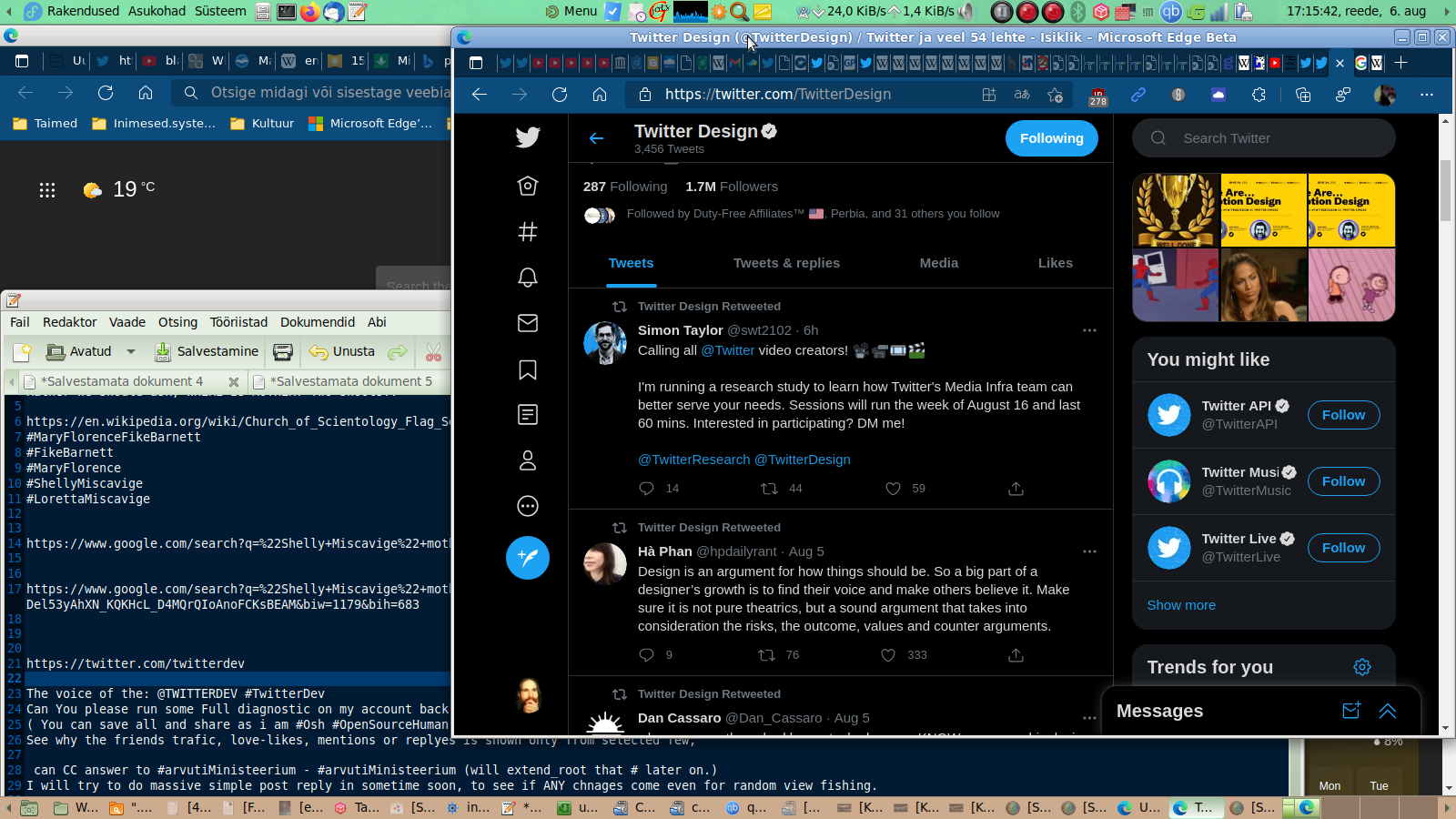The image size is (1456, 819).
Task: Open Twitter Notifications bell
Action: point(528,278)
